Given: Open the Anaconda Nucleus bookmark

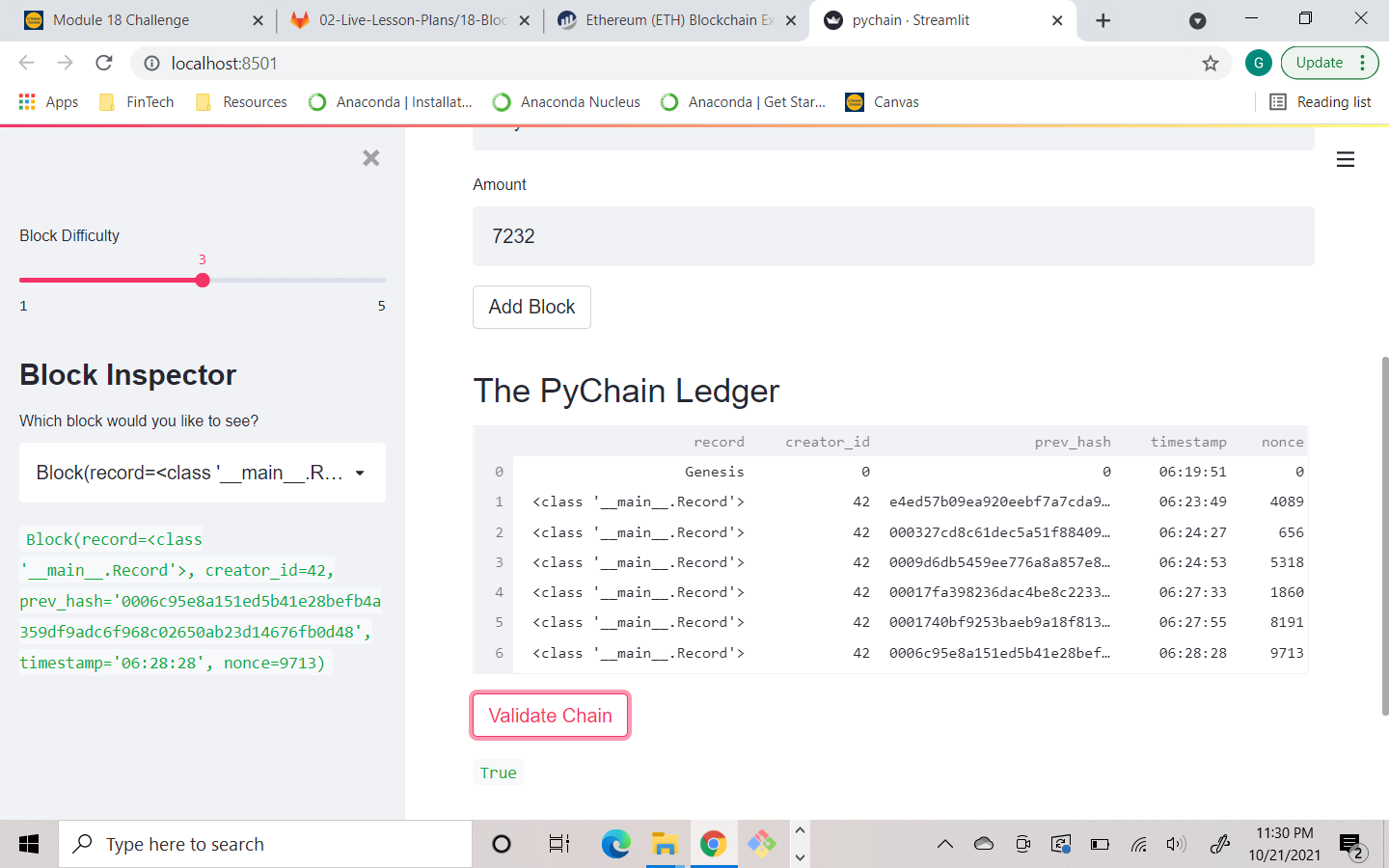Looking at the screenshot, I should [x=565, y=101].
